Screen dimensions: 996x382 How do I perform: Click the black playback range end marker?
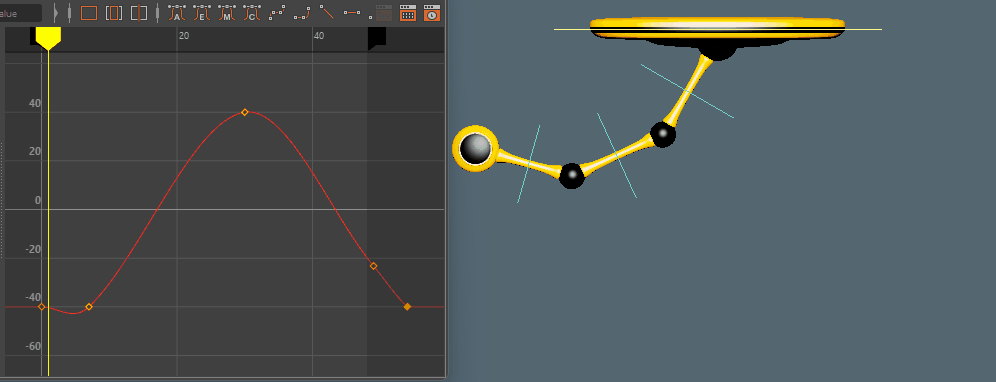click(377, 37)
